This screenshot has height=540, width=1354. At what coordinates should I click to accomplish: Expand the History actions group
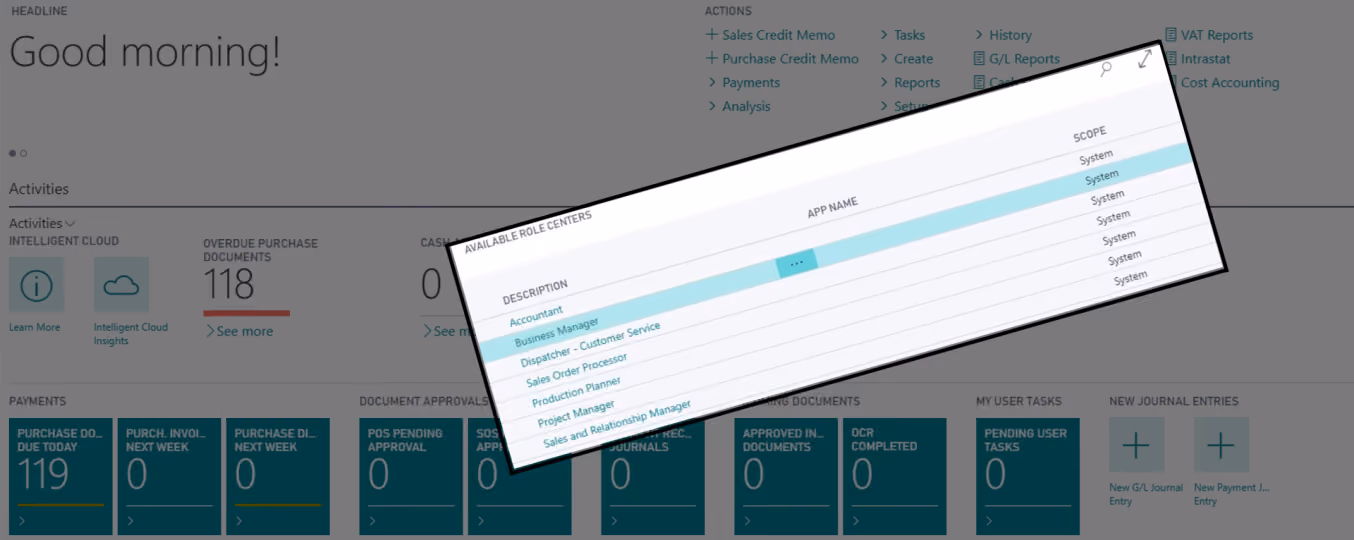click(x=1003, y=35)
